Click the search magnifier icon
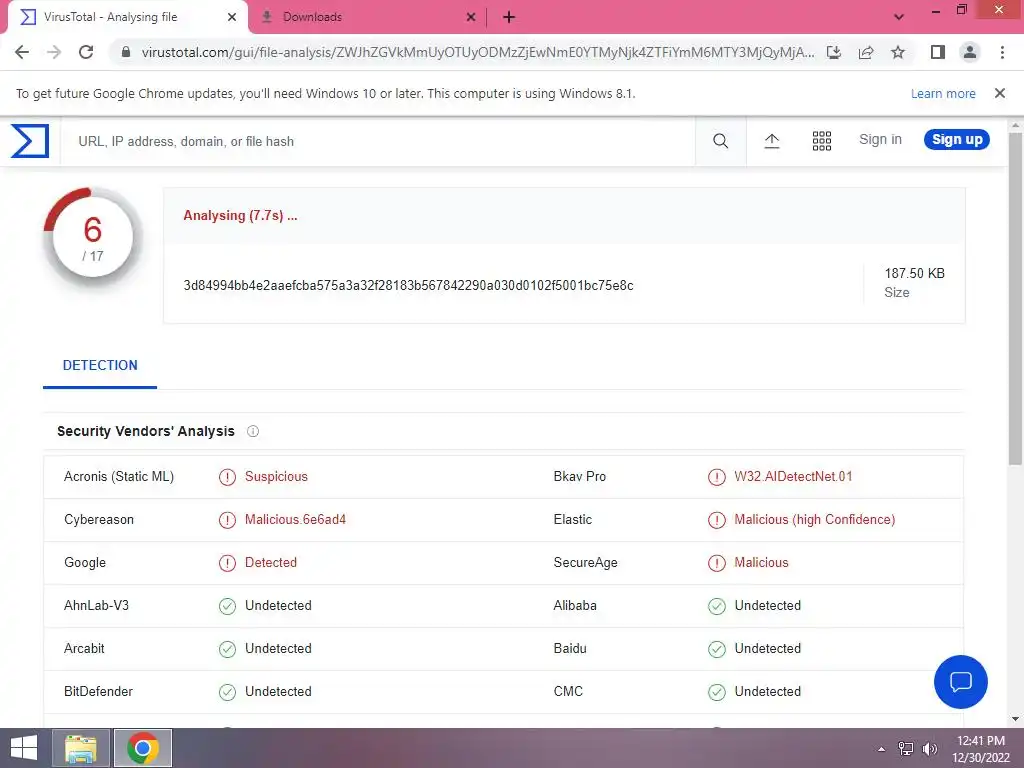 [x=720, y=140]
